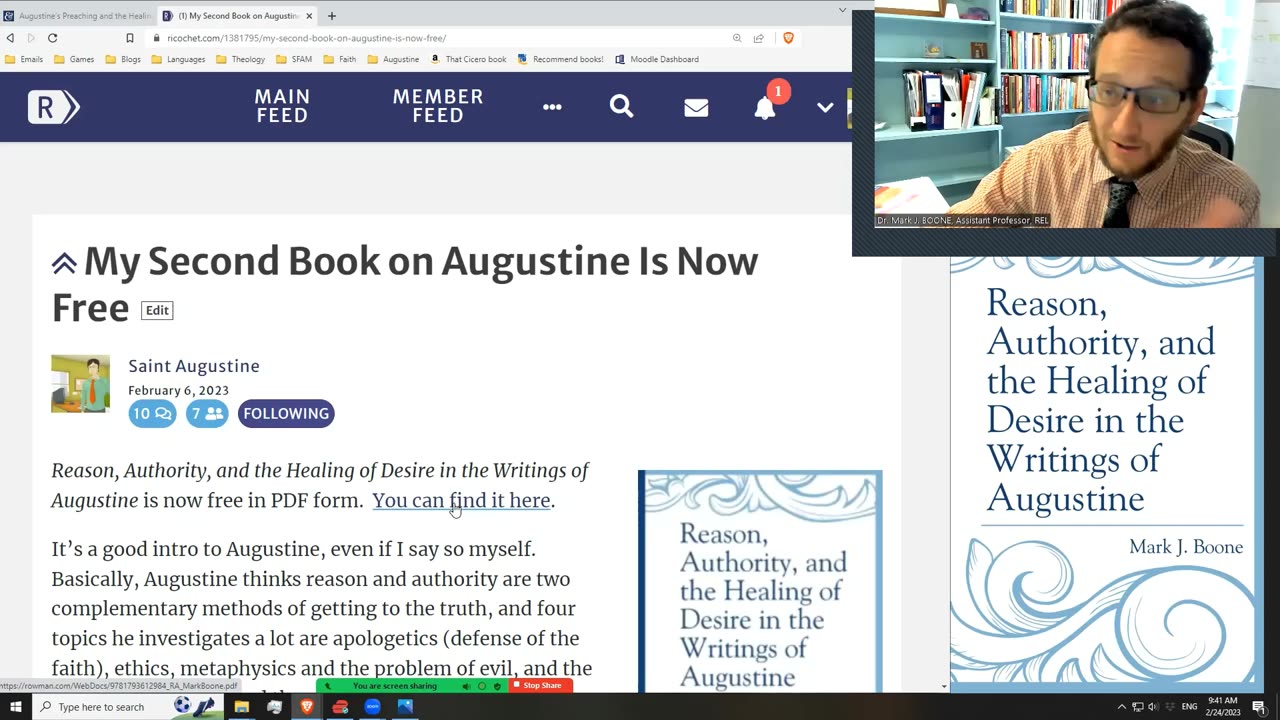The width and height of the screenshot is (1280, 720).
Task: Click the Windows Start button
Action: click(15, 707)
